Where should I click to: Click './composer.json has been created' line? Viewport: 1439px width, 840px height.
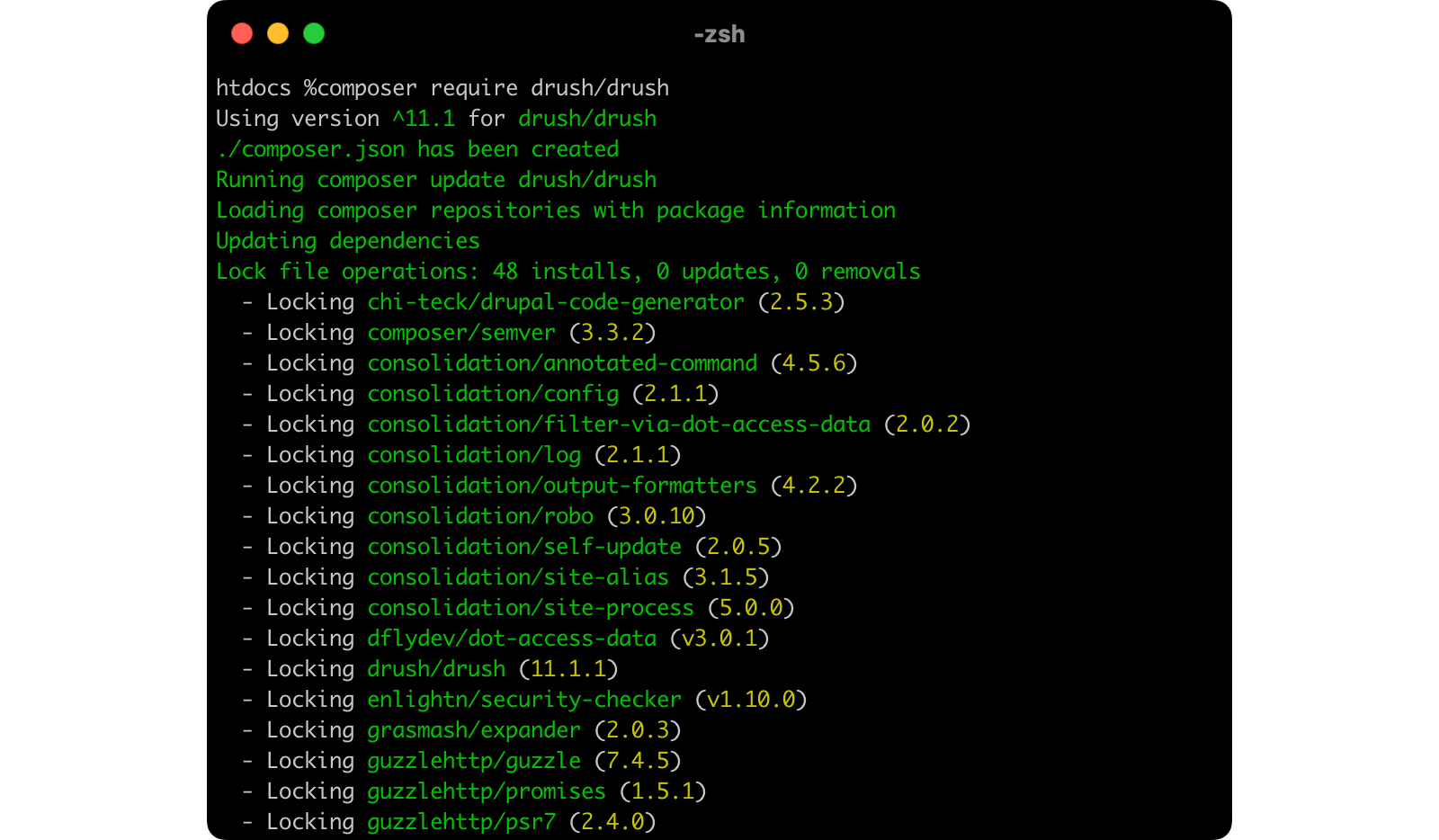417,149
